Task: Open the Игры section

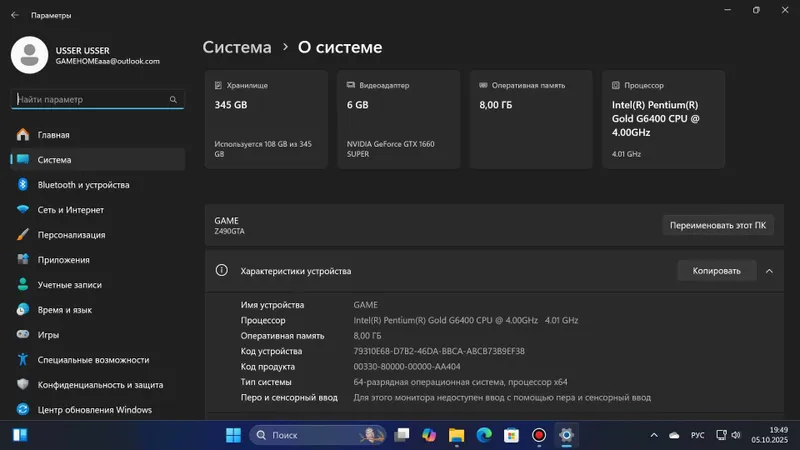Action: coord(97,335)
